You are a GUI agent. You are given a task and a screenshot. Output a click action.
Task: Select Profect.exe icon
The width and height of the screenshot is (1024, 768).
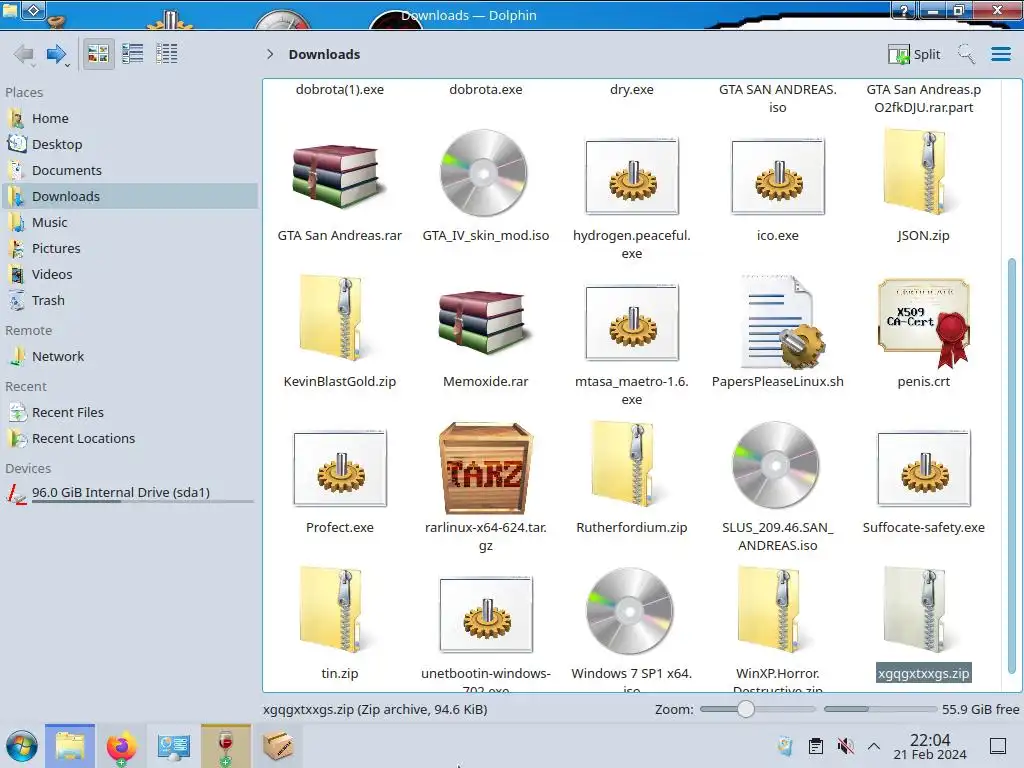pyautogui.click(x=340, y=468)
